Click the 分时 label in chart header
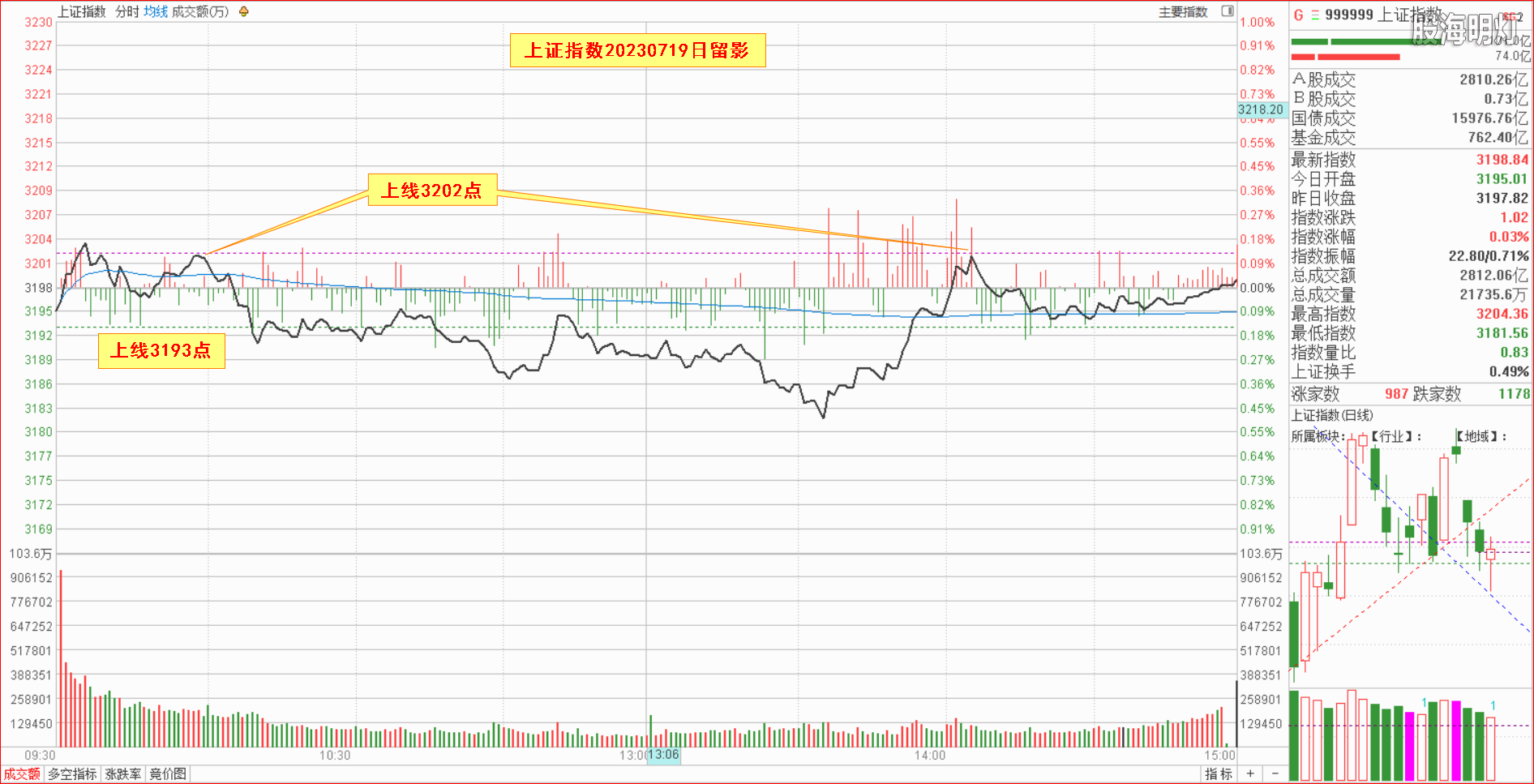The image size is (1534, 784). (x=127, y=11)
